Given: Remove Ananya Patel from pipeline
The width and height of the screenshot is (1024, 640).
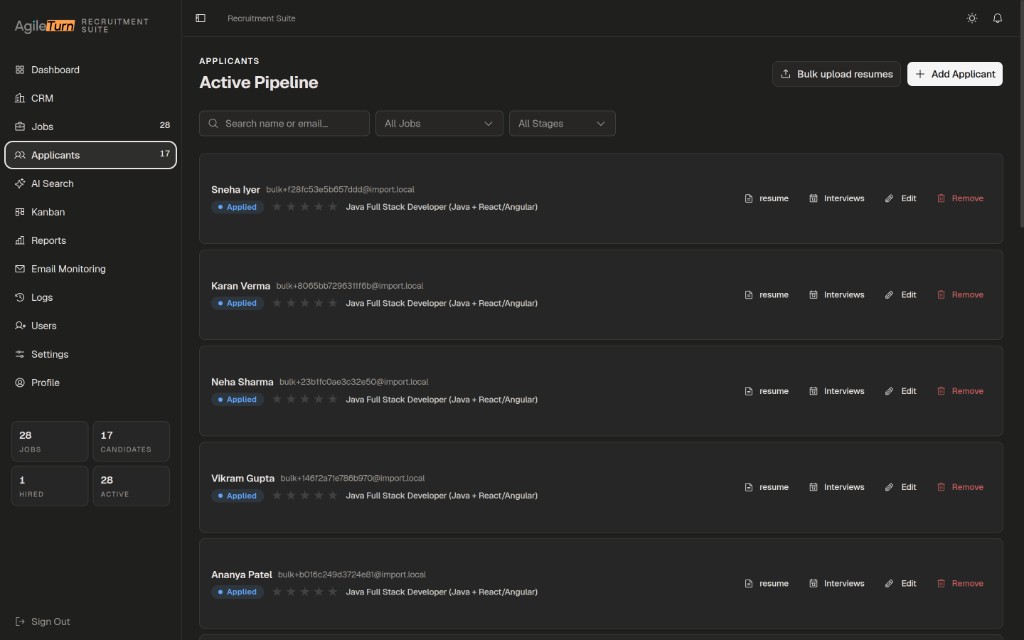Looking at the screenshot, I should [960, 584].
